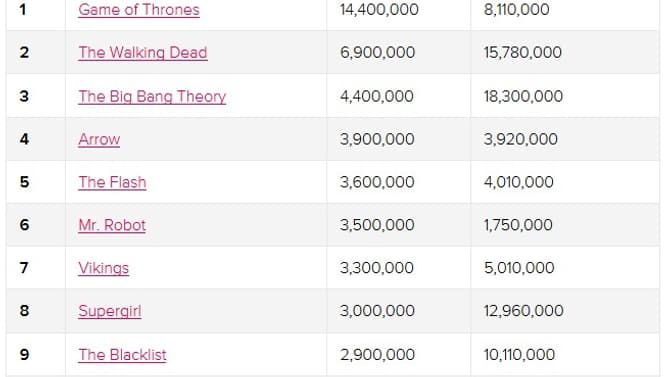Viewport: 670px width, 377px height.
Task: Select the 18,300,000 figure for Big Bang Theory
Action: [x=523, y=96]
